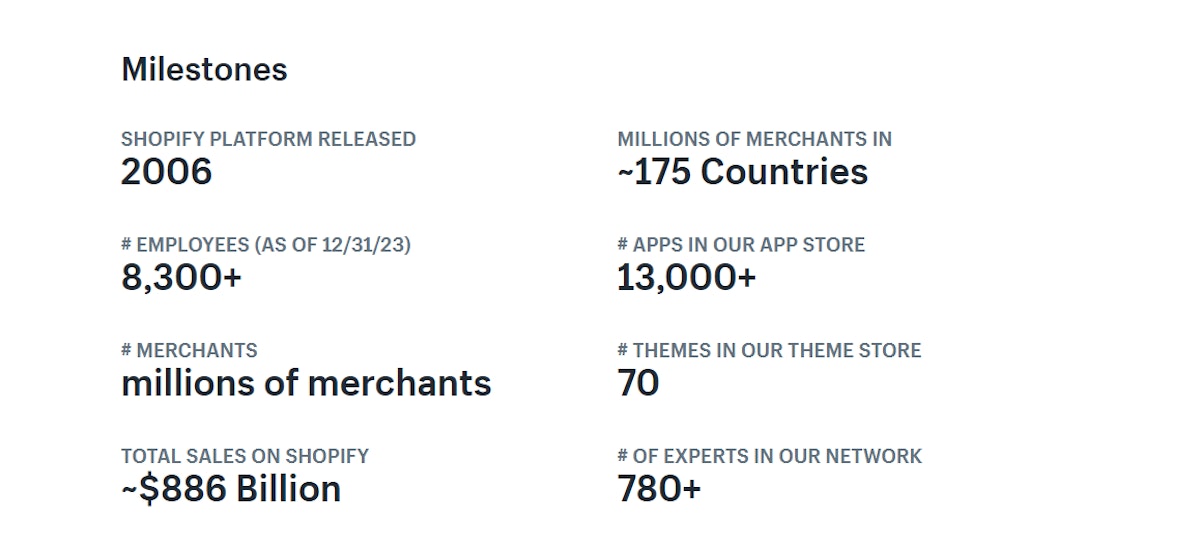This screenshot has height=546, width=1200.
Task: Click the # APPS IN OUR APP STORE label
Action: [741, 245]
